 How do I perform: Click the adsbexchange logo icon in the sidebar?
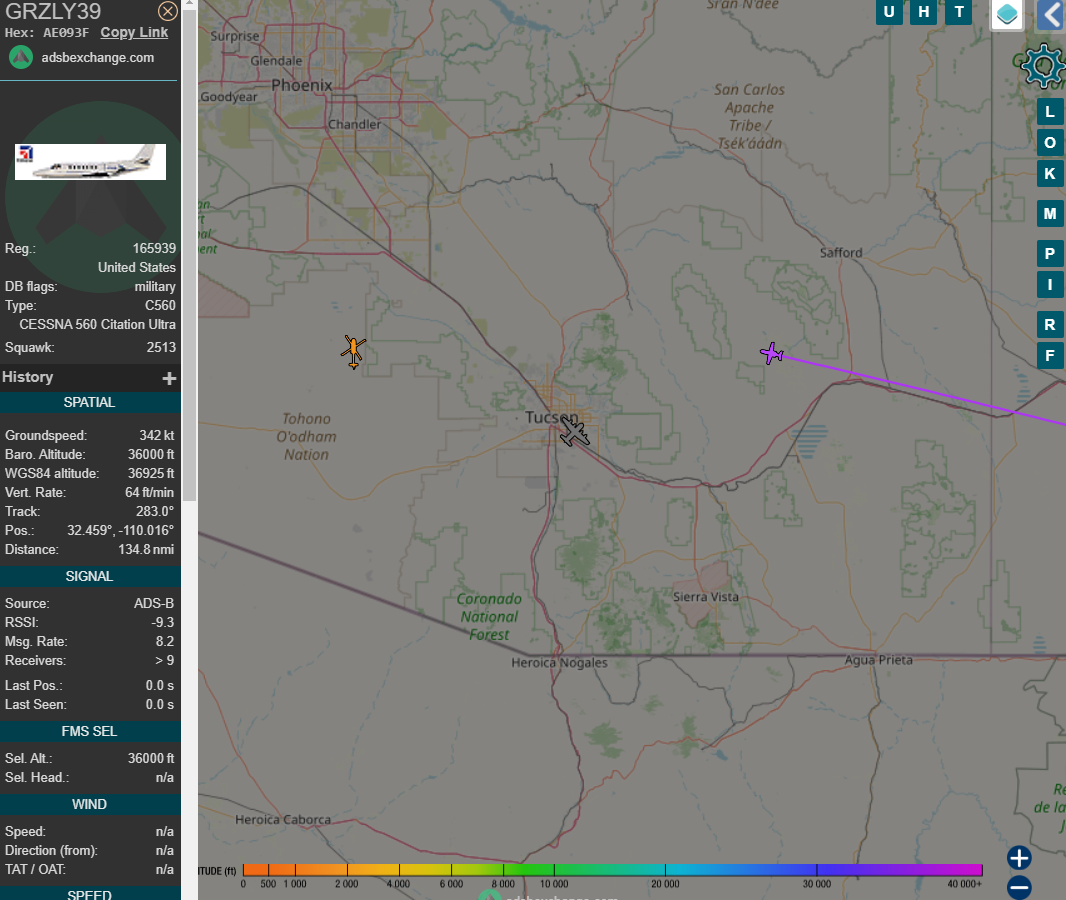click(x=21, y=58)
